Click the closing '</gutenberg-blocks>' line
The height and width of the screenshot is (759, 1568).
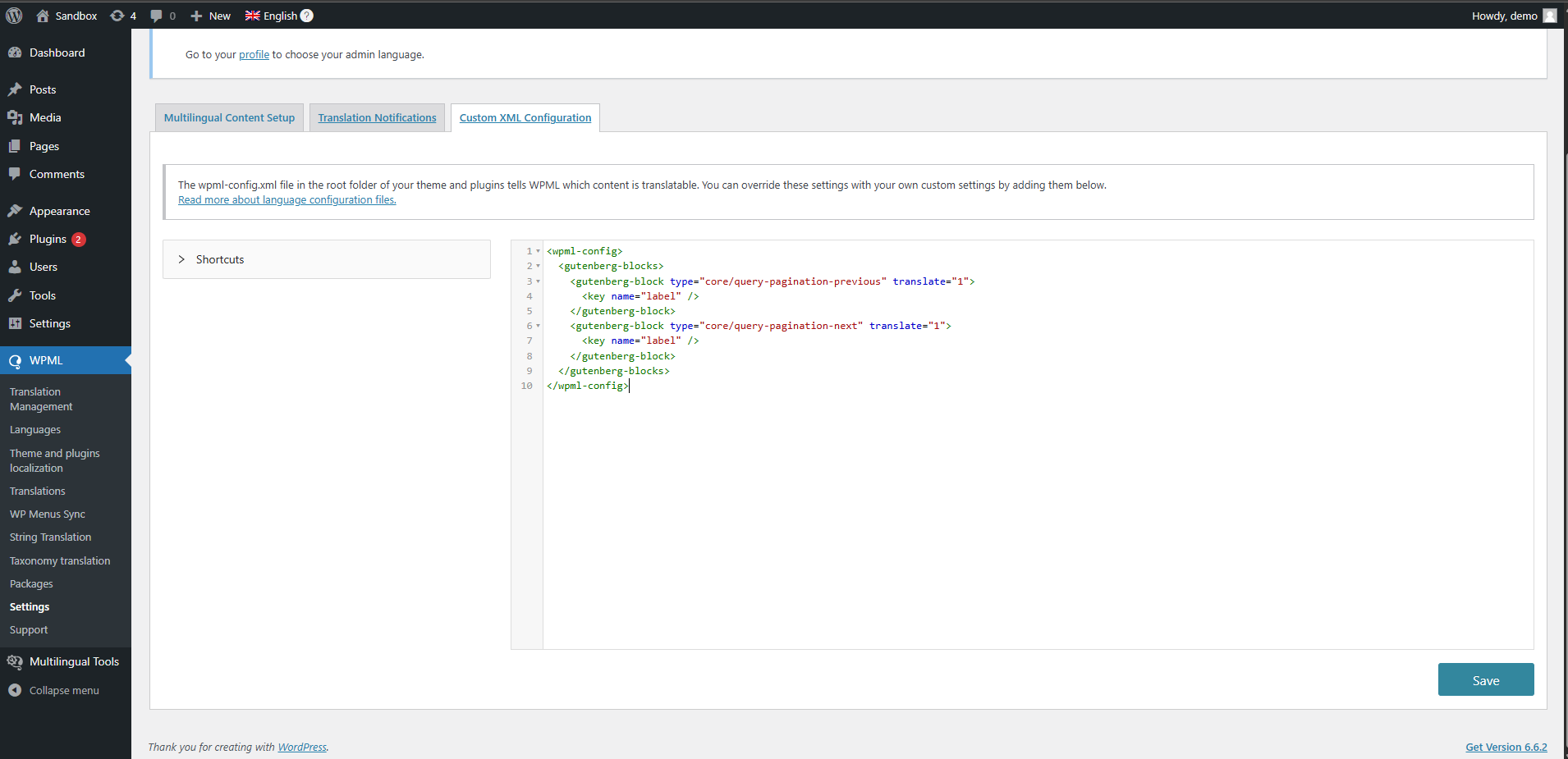pyautogui.click(x=614, y=371)
